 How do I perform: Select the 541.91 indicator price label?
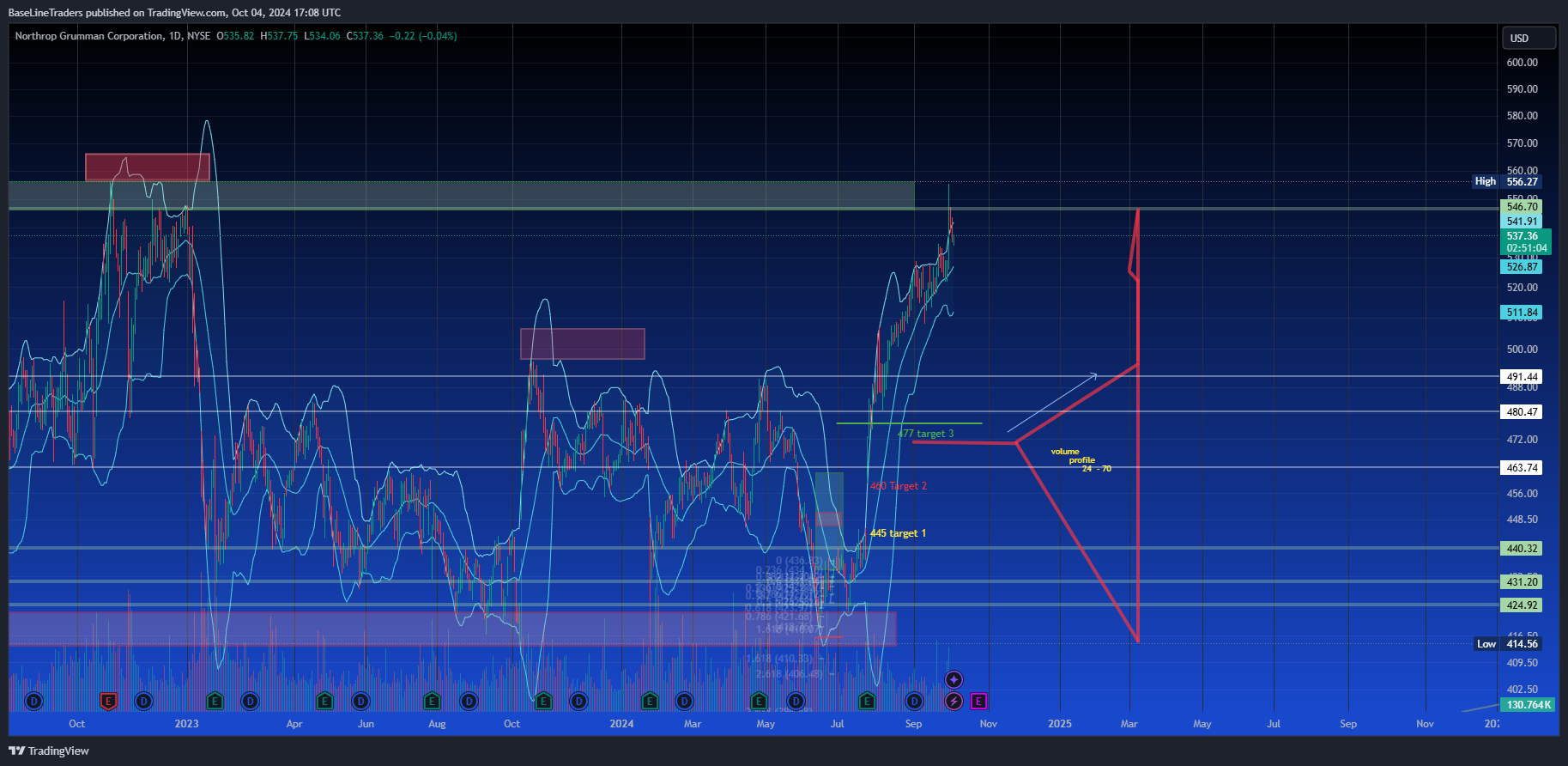[x=1522, y=221]
